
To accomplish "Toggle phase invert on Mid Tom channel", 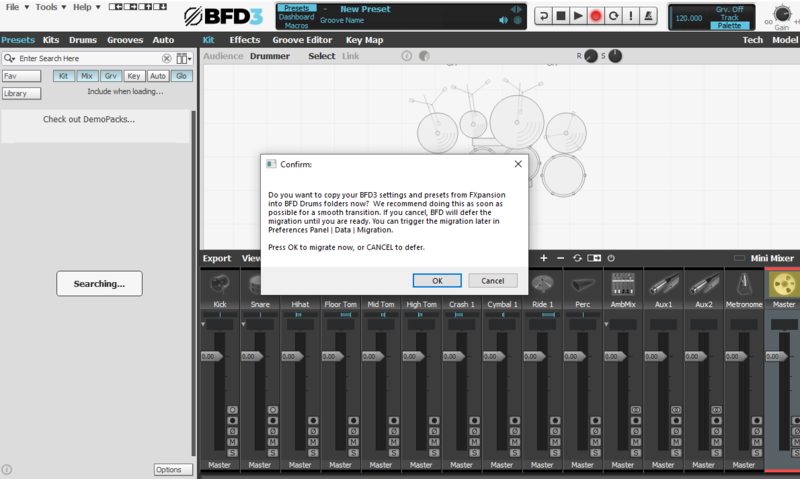I will click(394, 431).
